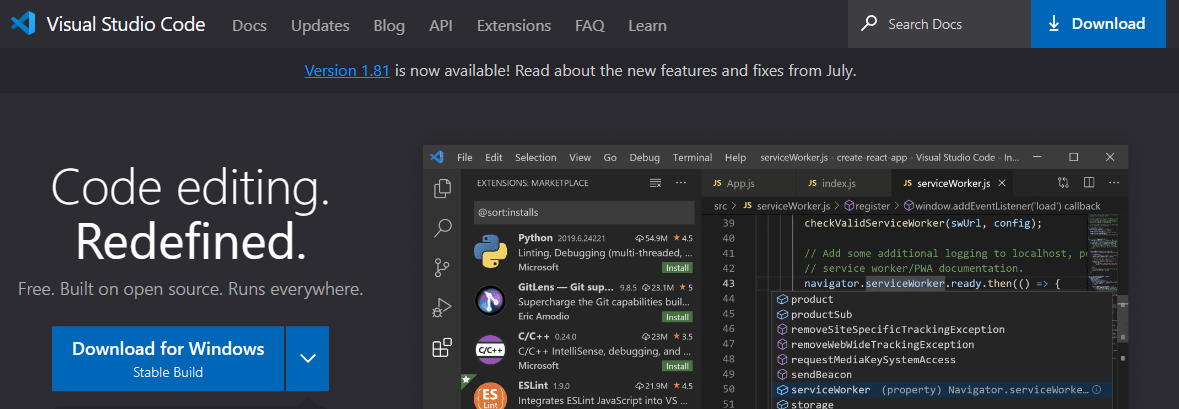Open Extensions icon in activity bar

click(x=442, y=347)
